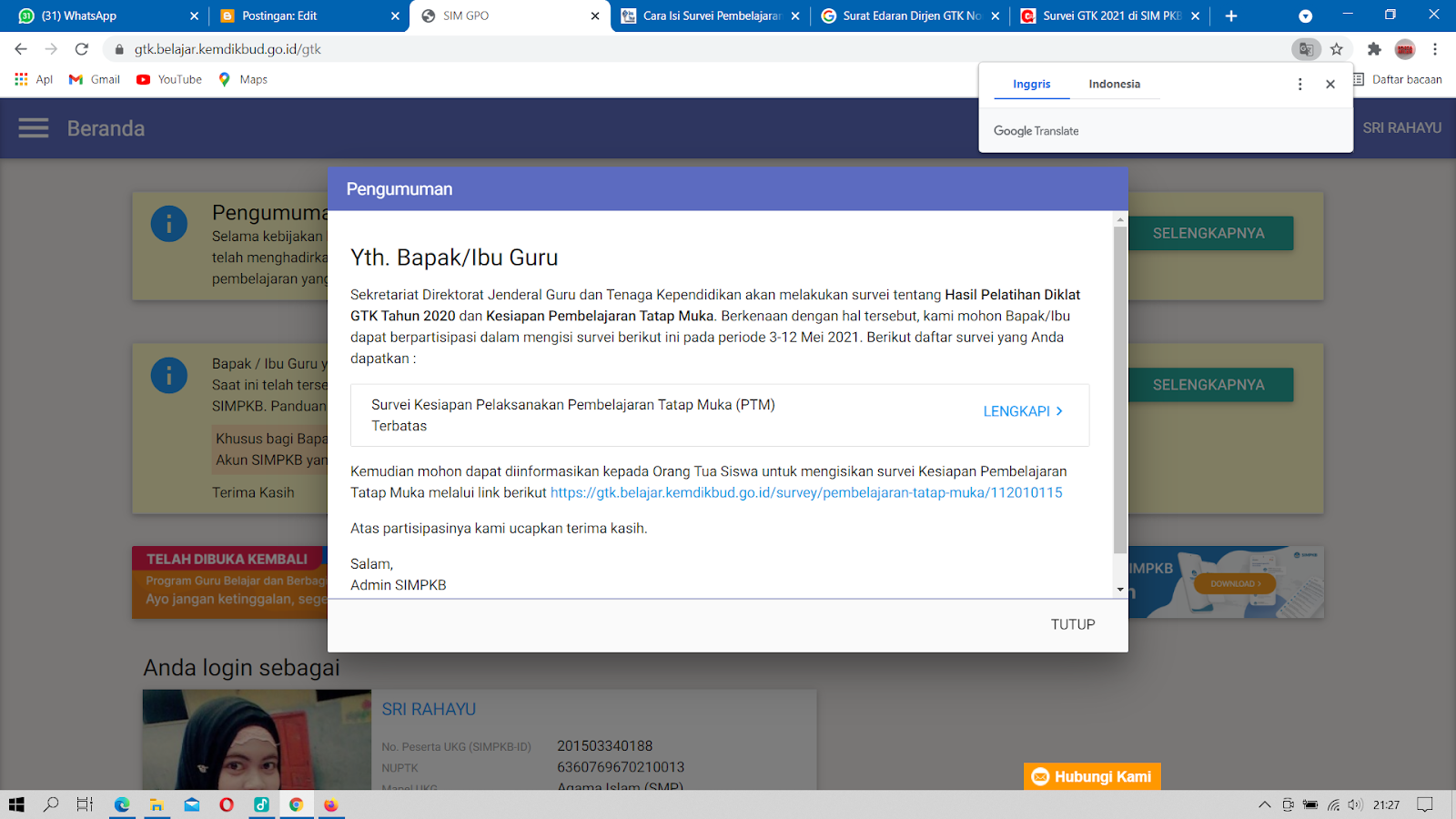
Task: Open Chrome's three-dot menu
Action: point(1435,49)
